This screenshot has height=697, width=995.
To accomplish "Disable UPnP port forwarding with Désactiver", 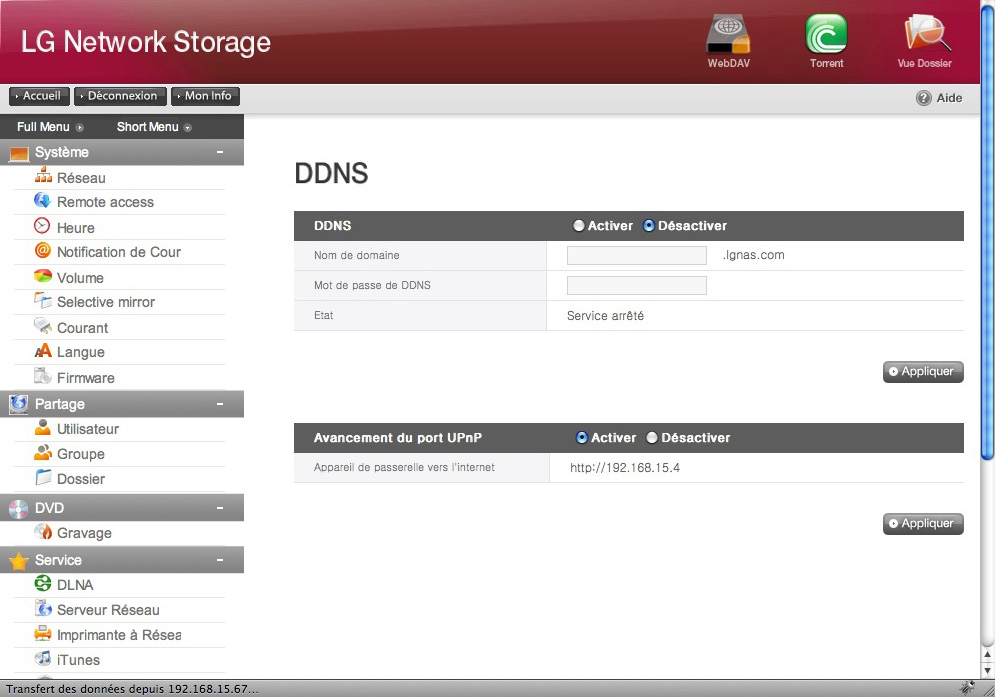I will tap(652, 438).
